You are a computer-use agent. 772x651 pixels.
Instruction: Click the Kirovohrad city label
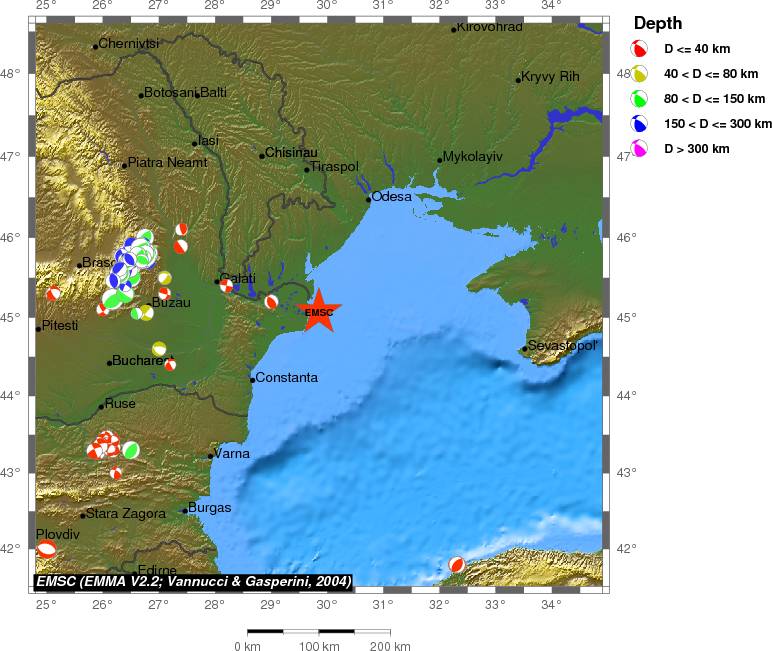pos(489,27)
